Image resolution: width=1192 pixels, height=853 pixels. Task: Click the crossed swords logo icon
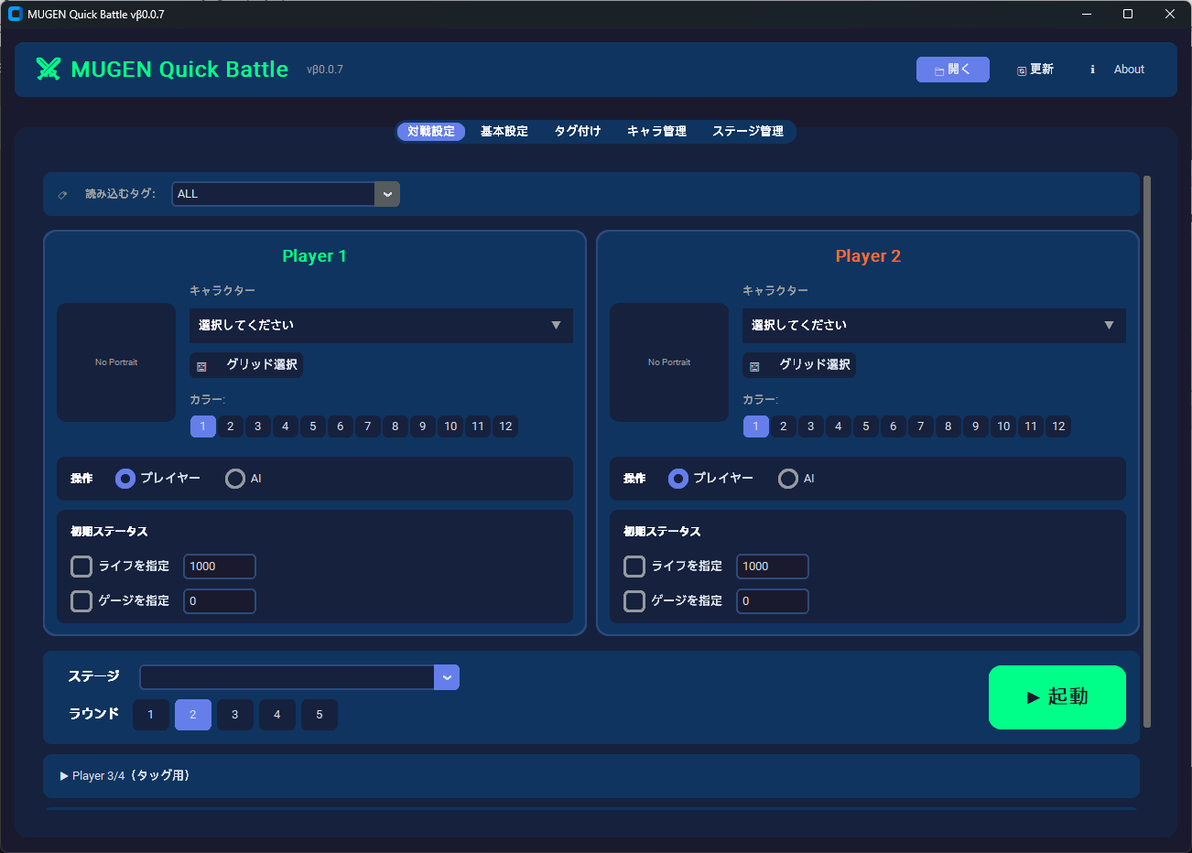click(x=48, y=69)
